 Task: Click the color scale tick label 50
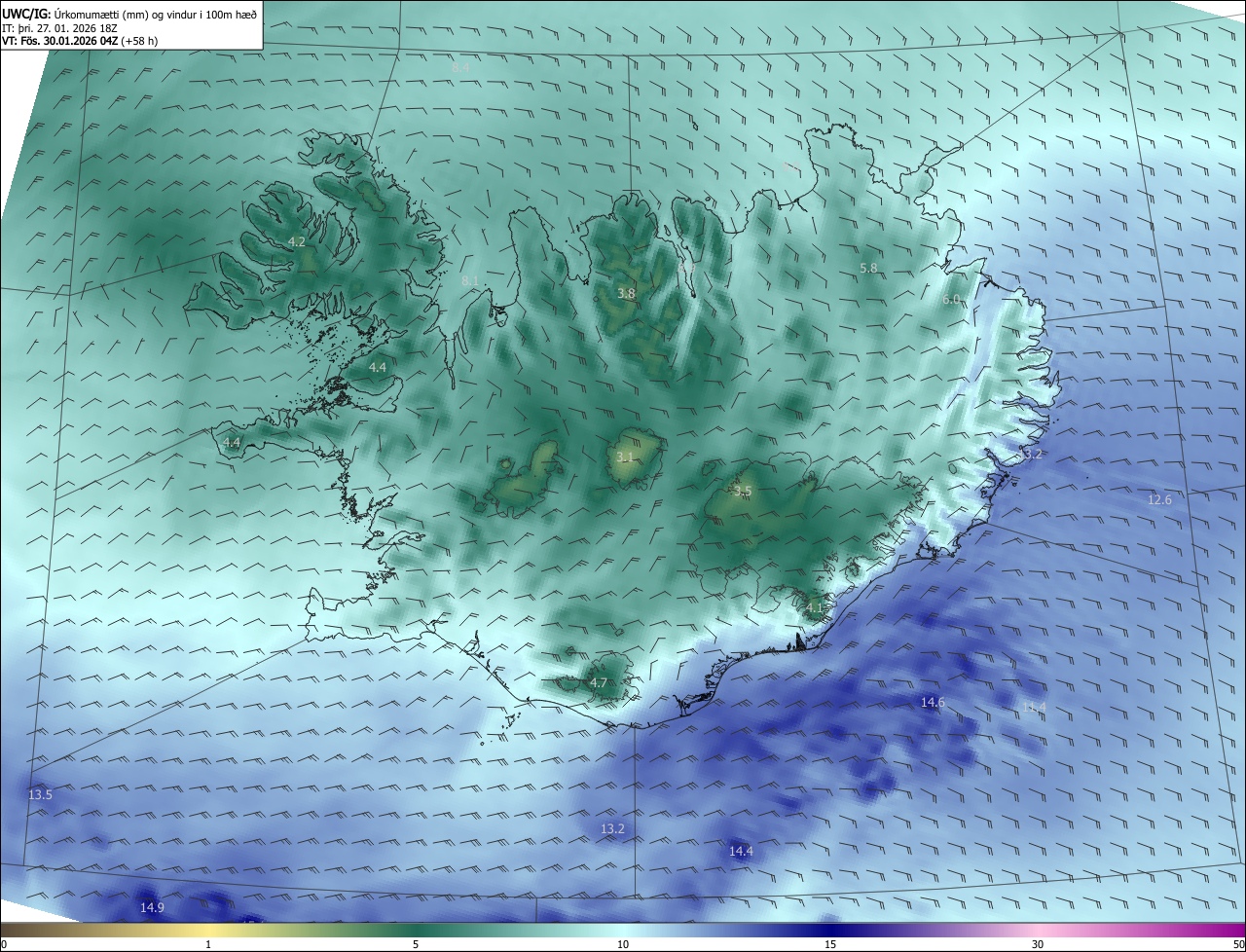1238,944
